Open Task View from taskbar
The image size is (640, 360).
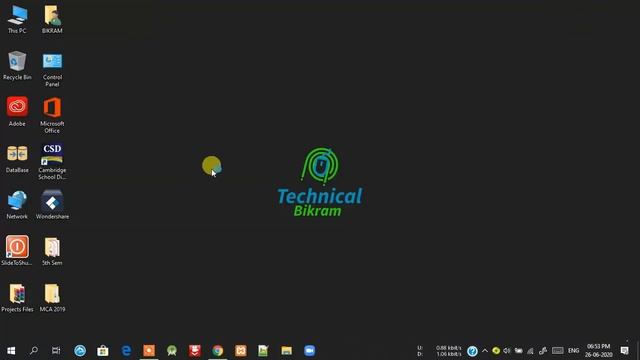[x=56, y=351]
